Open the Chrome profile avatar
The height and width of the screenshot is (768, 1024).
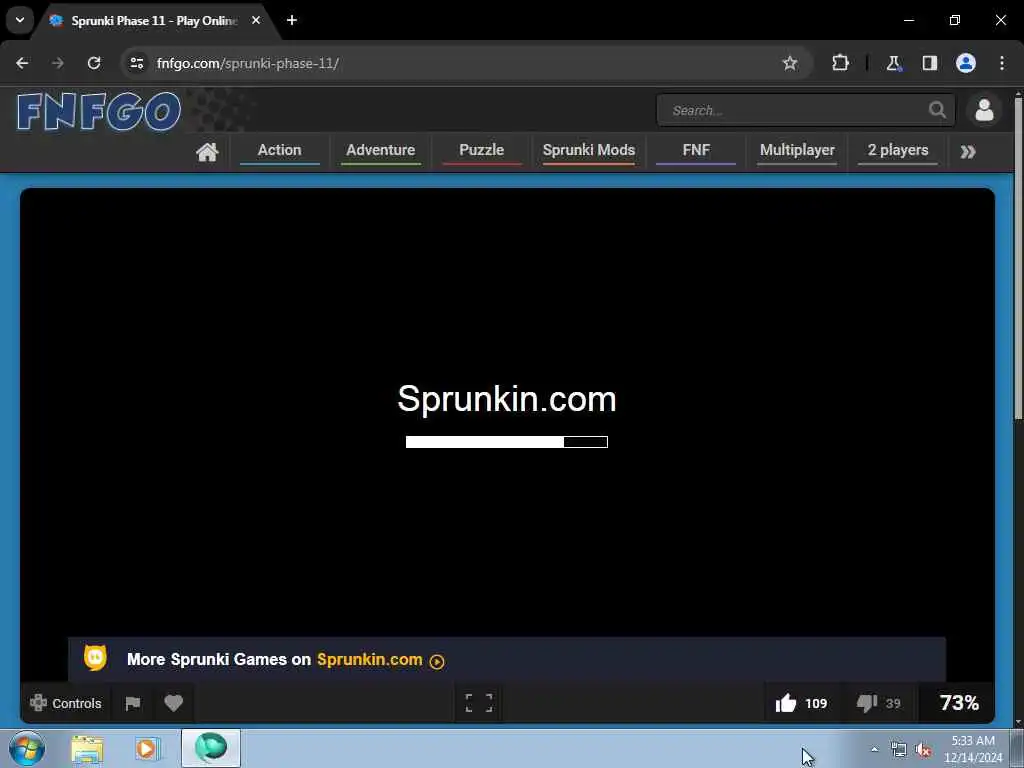pyautogui.click(x=966, y=63)
